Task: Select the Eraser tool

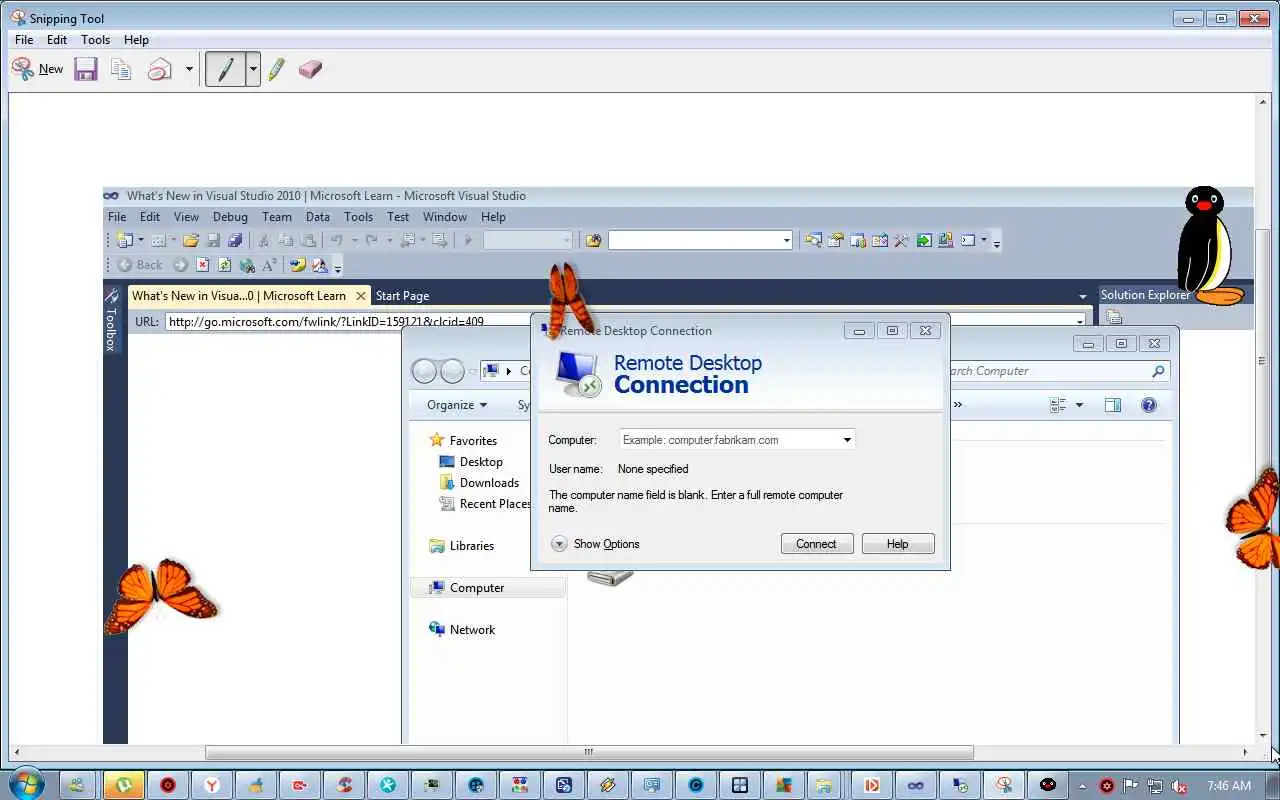Action: (x=310, y=69)
